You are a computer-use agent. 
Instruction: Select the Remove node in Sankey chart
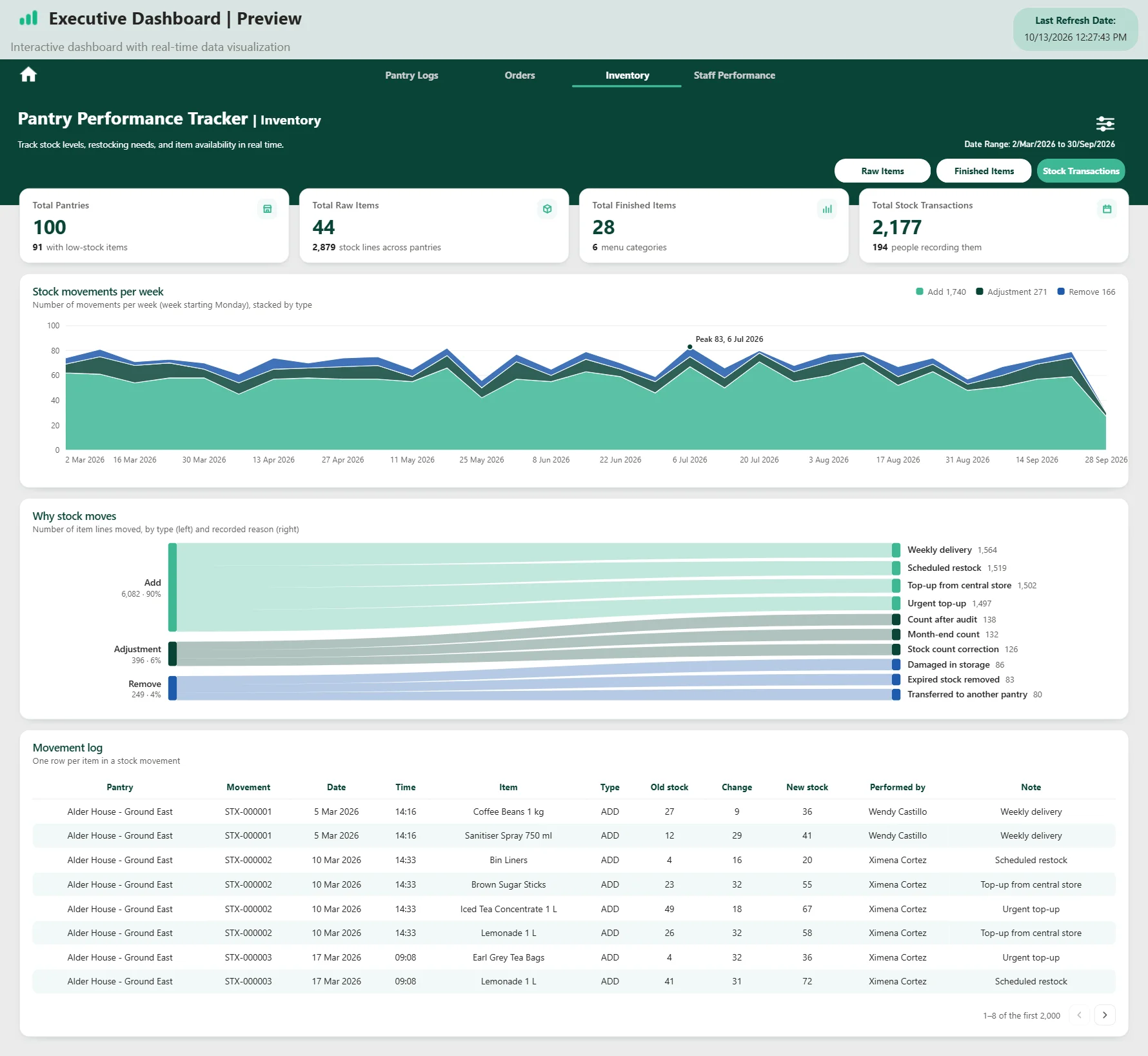tap(172, 688)
